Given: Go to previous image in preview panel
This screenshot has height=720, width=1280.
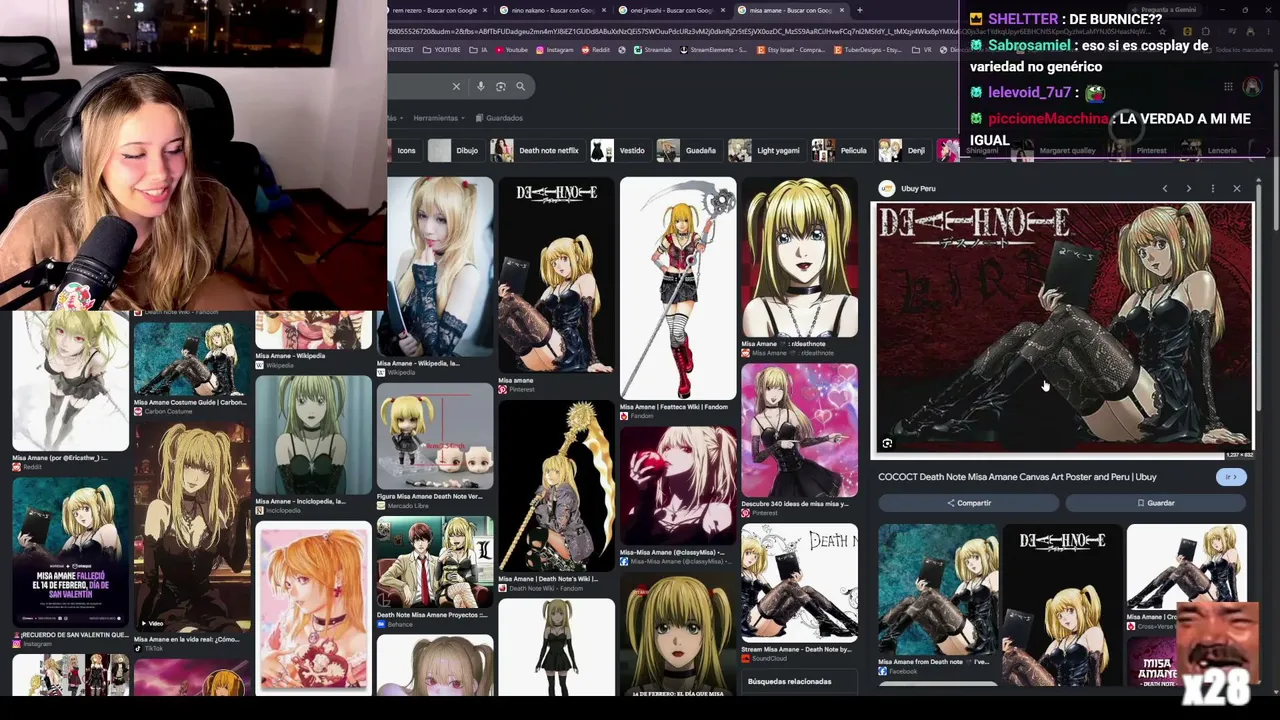Looking at the screenshot, I should click(x=1164, y=188).
